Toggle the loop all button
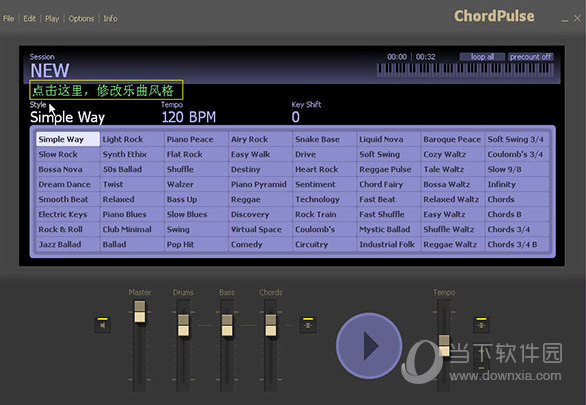 click(482, 57)
